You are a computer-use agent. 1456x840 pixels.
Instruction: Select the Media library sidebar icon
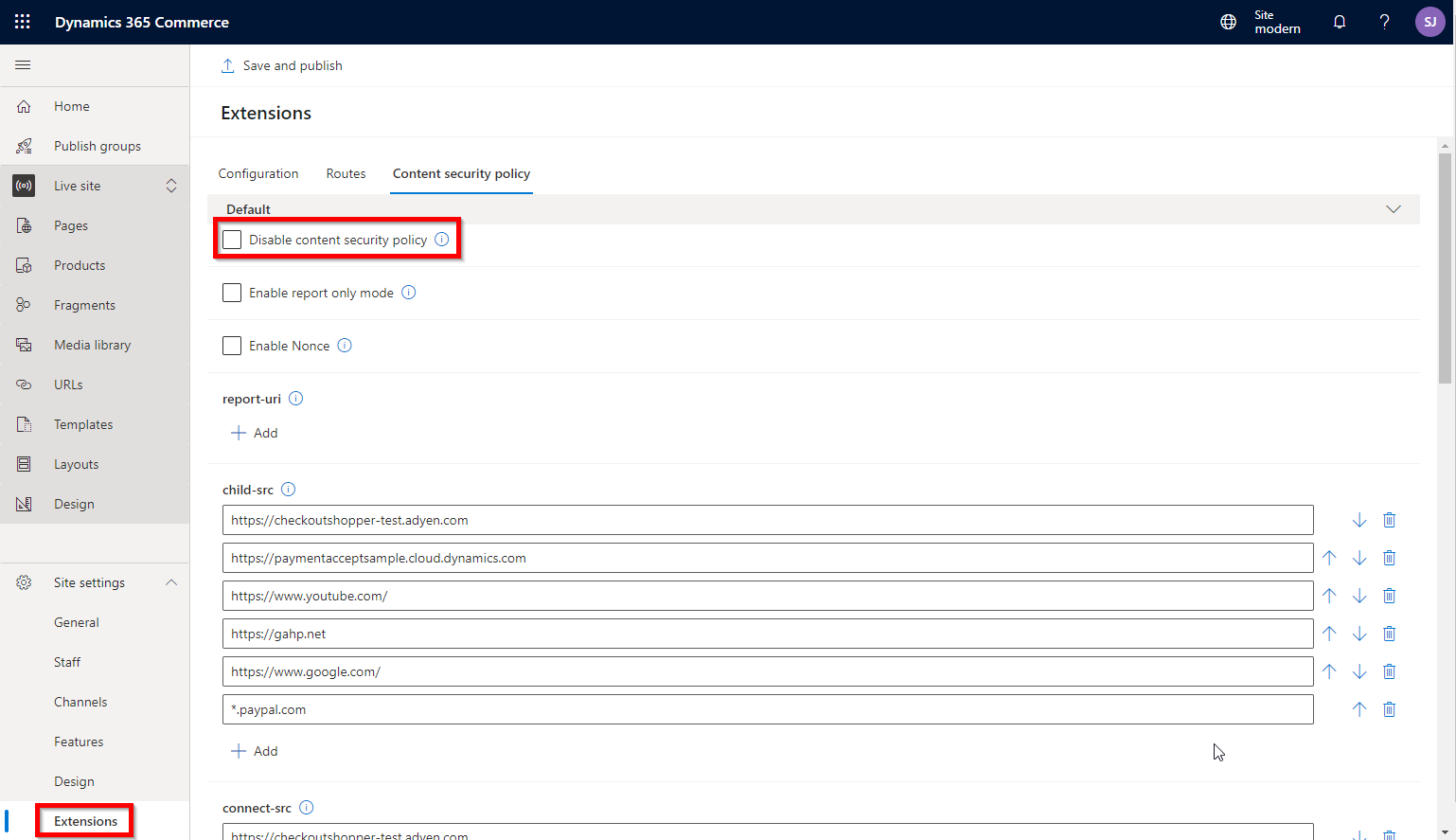pos(24,345)
